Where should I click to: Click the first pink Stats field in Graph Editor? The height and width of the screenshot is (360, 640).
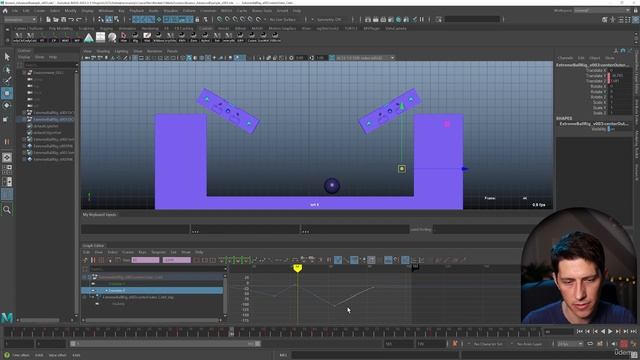click(x=146, y=260)
